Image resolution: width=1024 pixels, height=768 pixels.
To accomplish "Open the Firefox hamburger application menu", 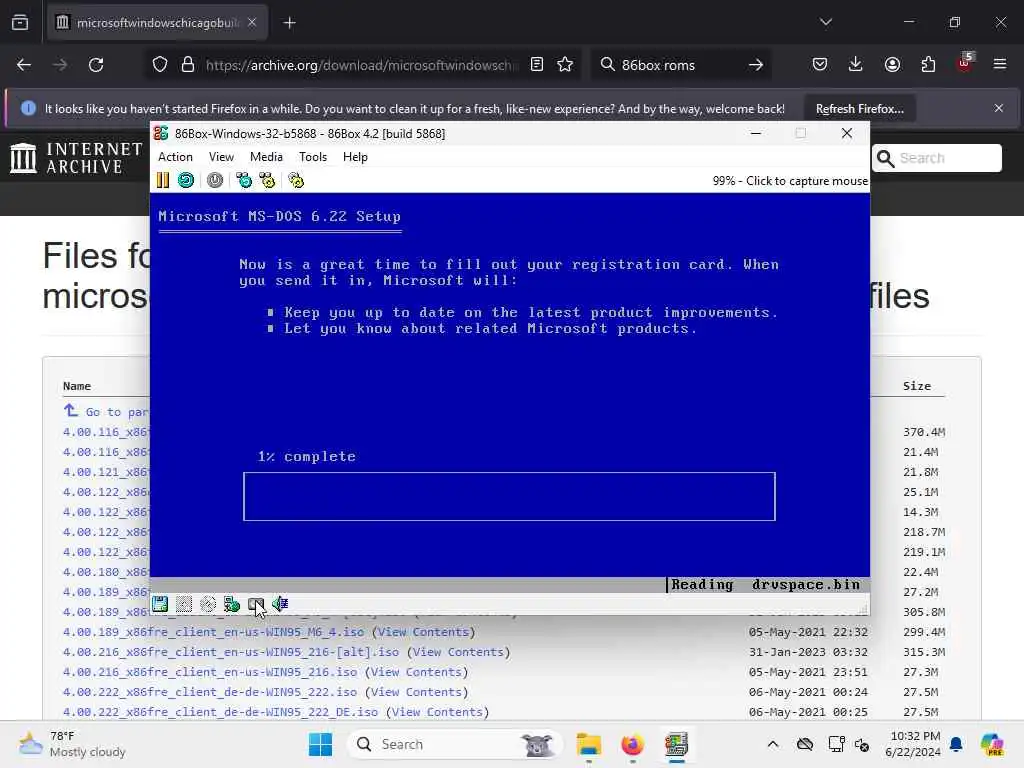I will (x=1000, y=65).
